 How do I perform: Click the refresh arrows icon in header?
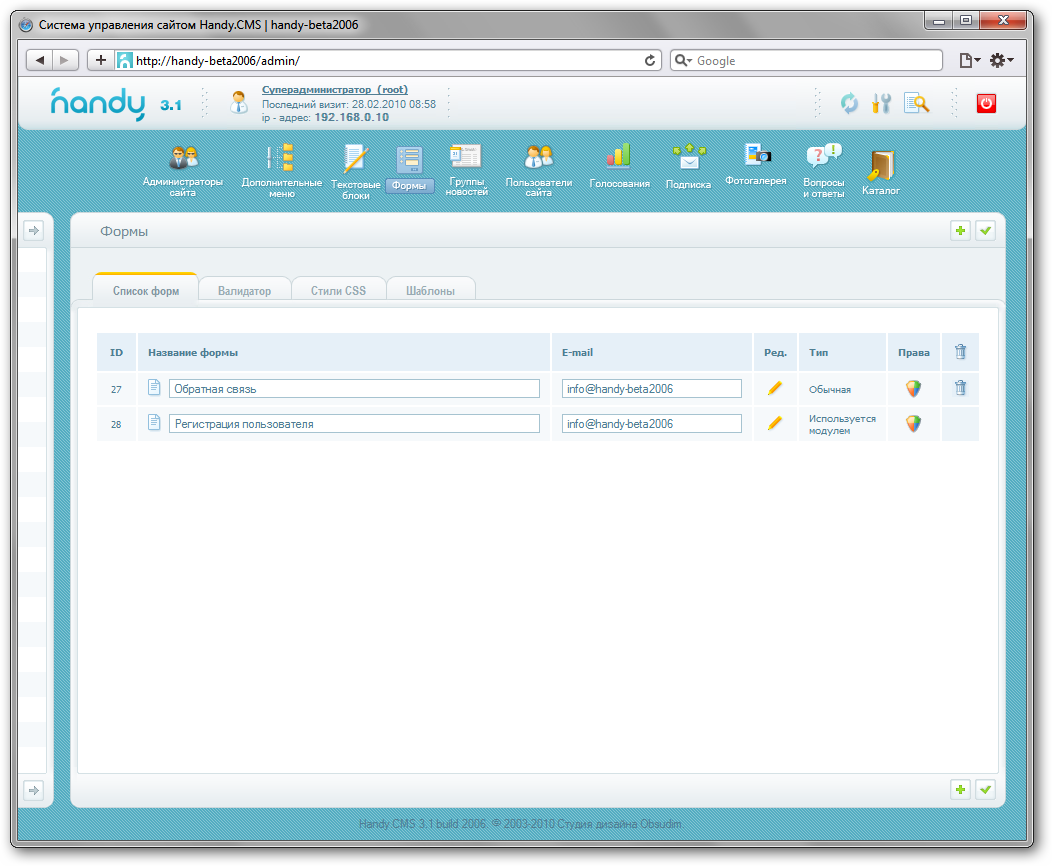click(x=849, y=103)
